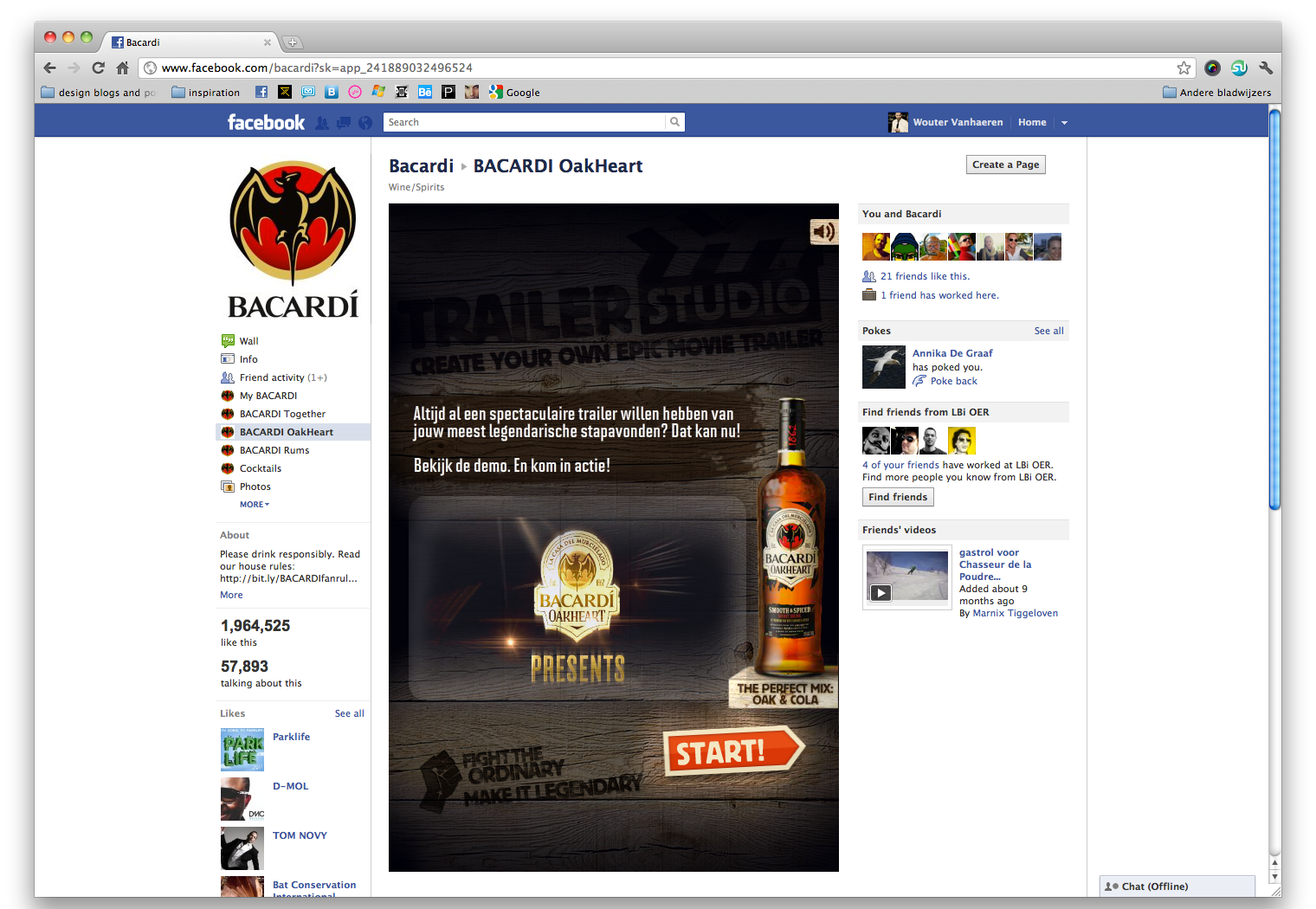Open 1 friend has worked here link

tap(939, 295)
